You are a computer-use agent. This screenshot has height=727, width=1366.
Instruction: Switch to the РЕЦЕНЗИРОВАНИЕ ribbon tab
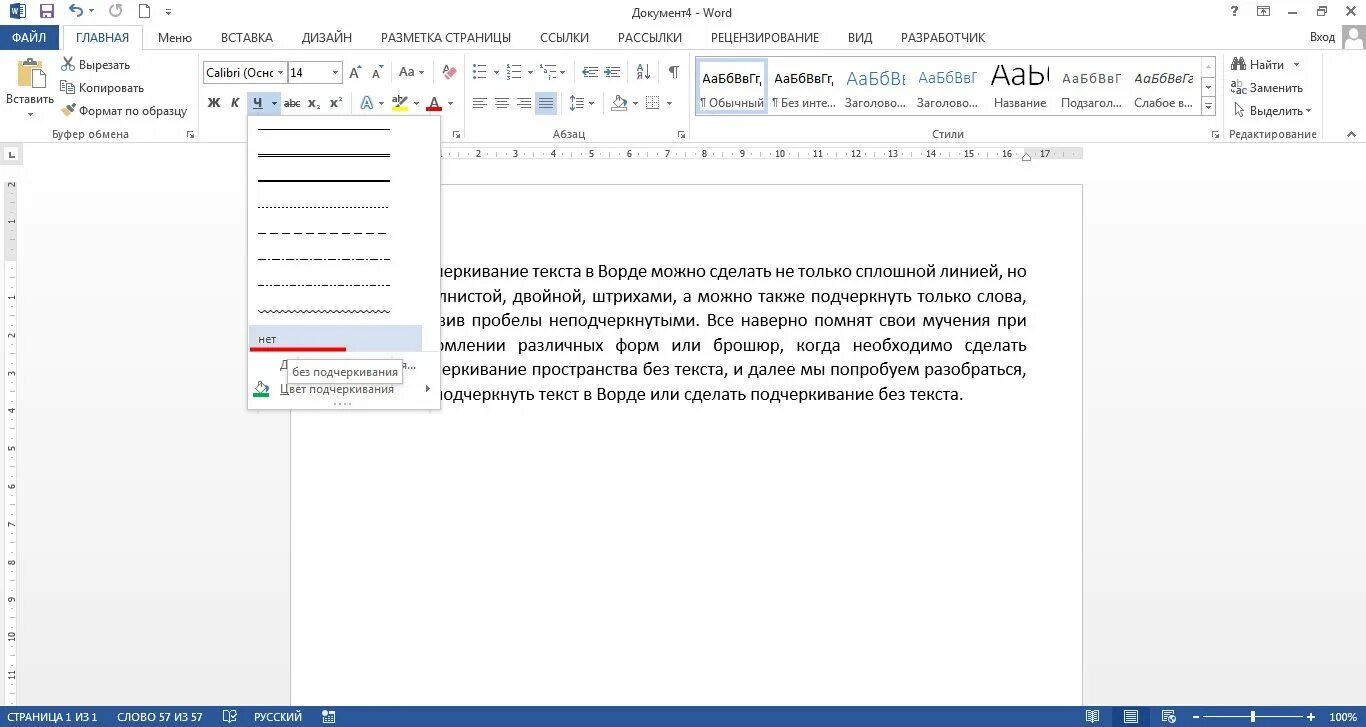[x=765, y=37]
